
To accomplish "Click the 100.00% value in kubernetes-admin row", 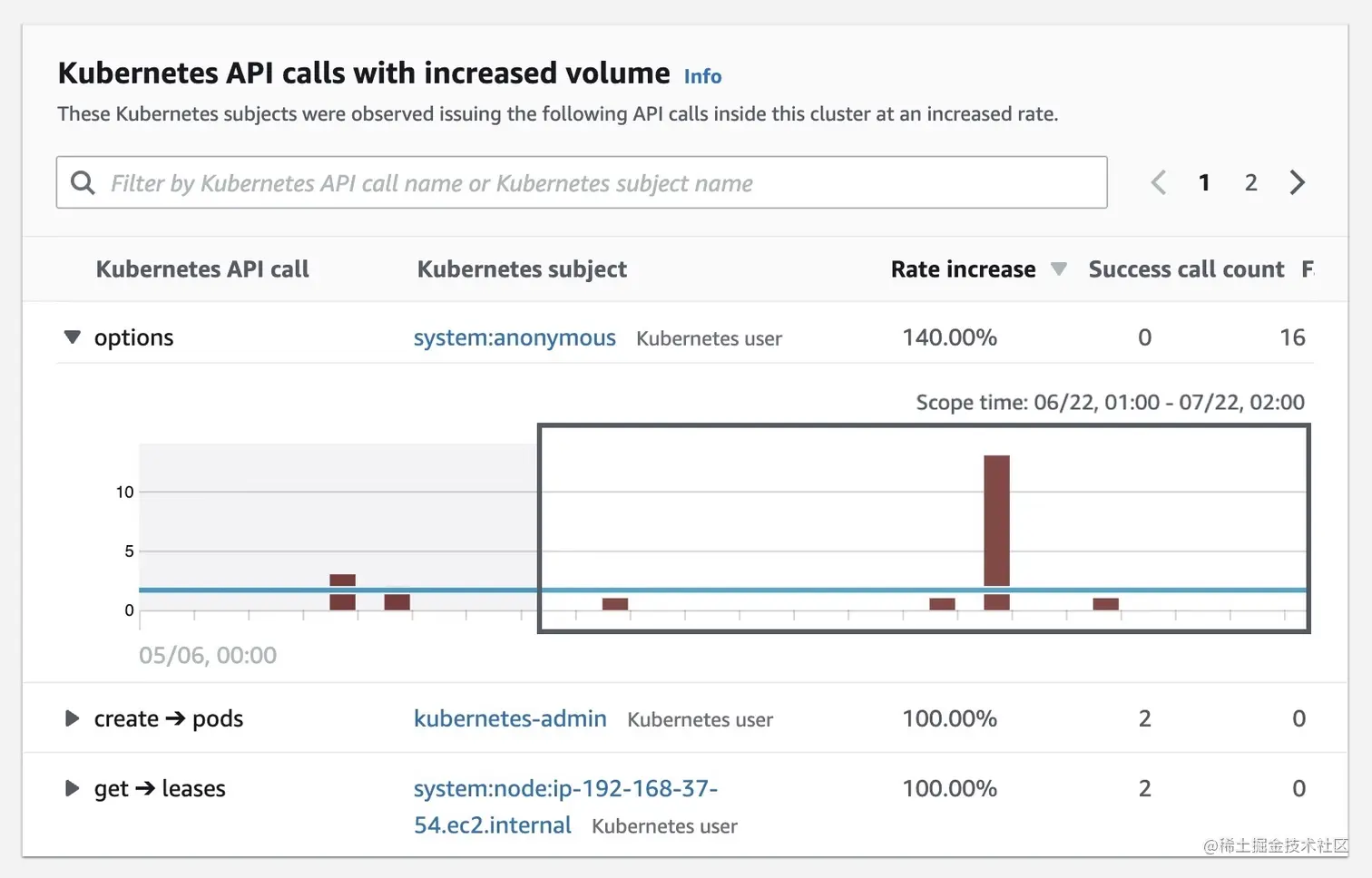I will pyautogui.click(x=949, y=718).
